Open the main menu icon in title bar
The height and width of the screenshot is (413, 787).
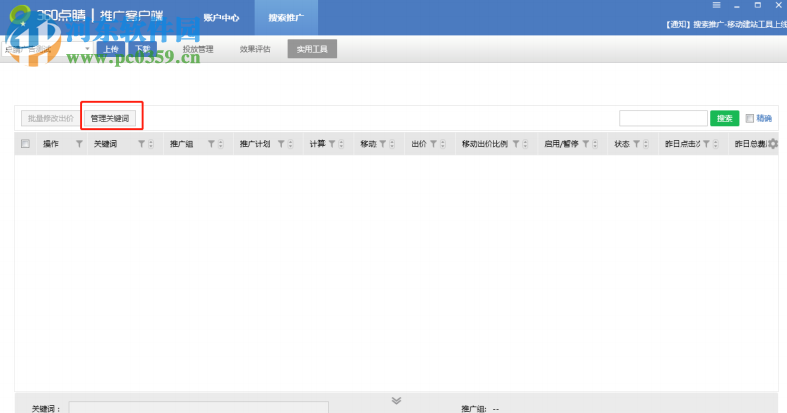coord(716,5)
